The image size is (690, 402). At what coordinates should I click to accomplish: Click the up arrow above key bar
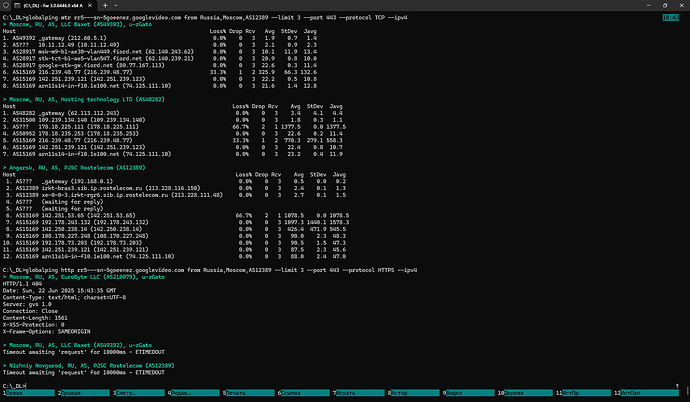[x=677, y=386]
